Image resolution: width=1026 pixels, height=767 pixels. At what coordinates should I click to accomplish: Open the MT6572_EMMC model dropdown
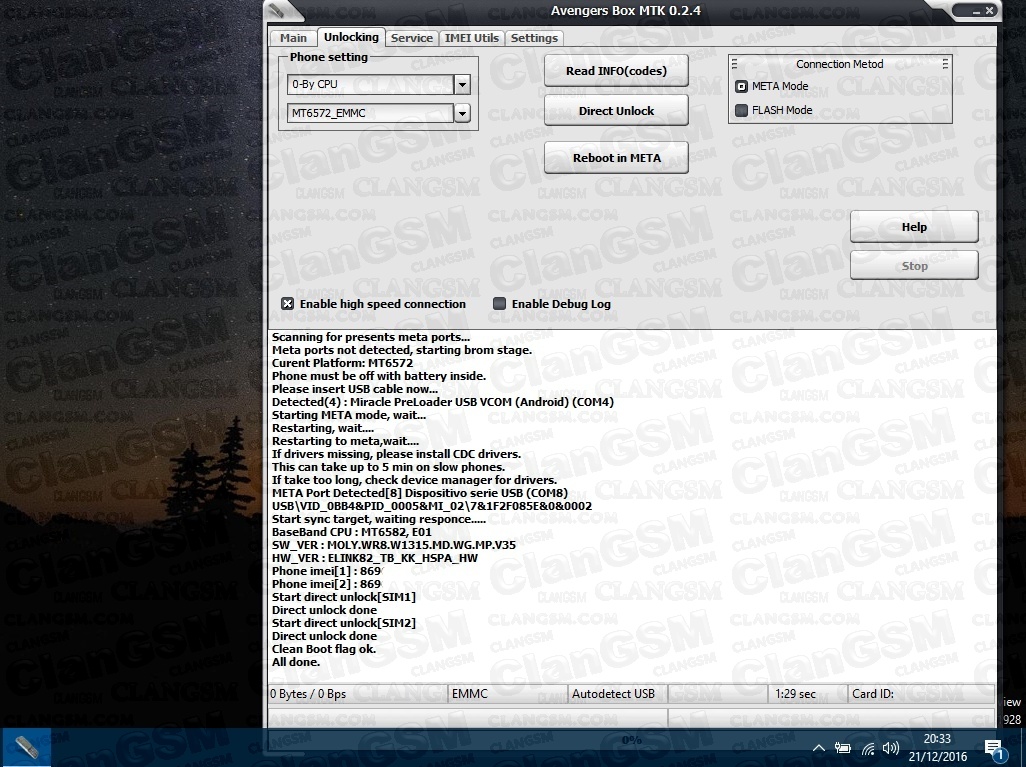click(x=462, y=113)
